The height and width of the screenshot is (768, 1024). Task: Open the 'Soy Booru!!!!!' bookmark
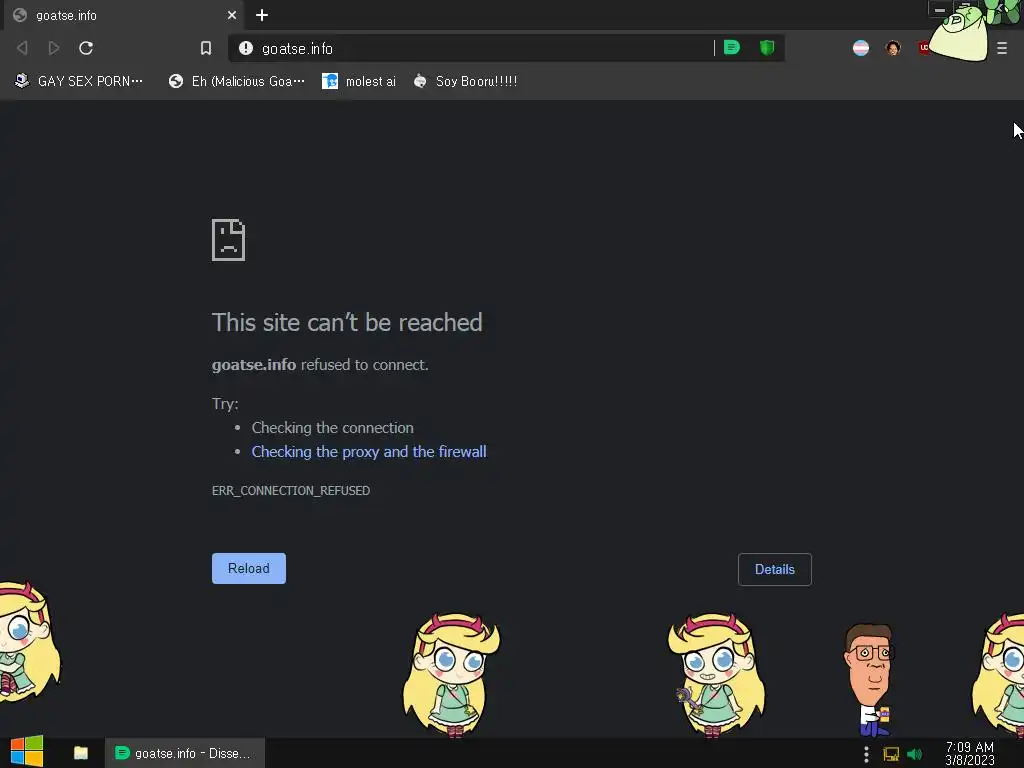(466, 81)
